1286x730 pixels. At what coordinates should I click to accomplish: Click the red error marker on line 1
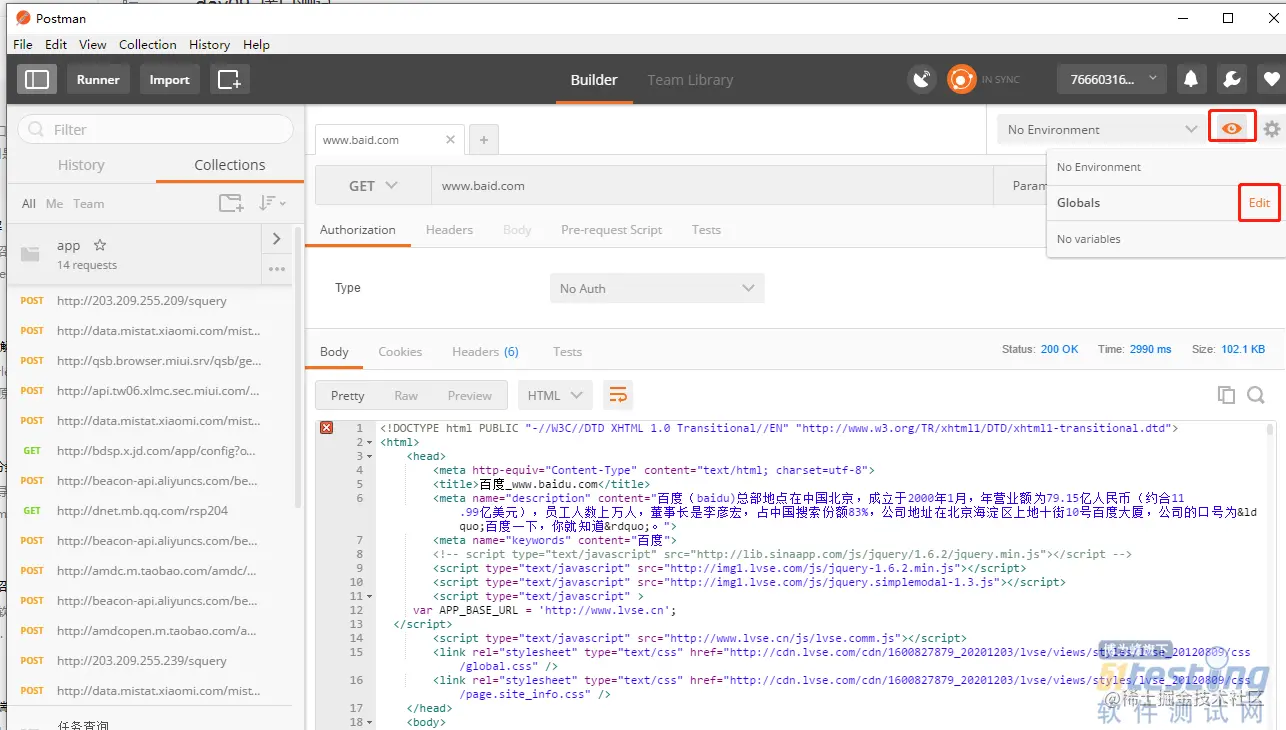click(326, 428)
